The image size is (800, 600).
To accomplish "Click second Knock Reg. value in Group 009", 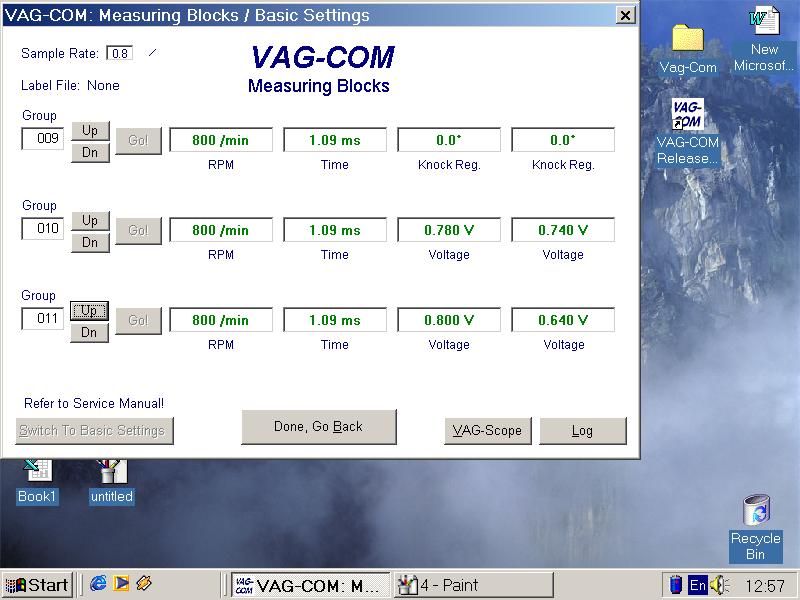I will [563, 140].
